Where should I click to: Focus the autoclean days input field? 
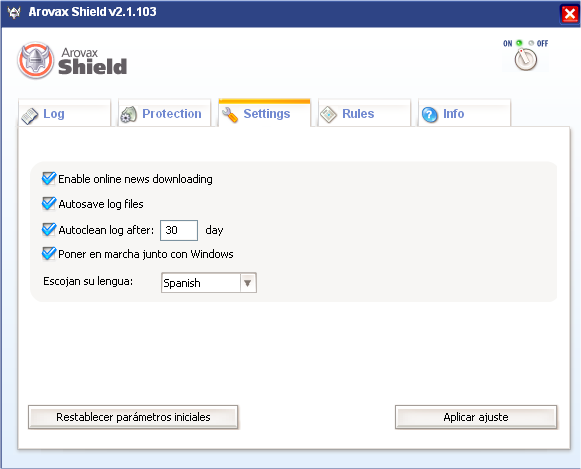pyautogui.click(x=179, y=230)
